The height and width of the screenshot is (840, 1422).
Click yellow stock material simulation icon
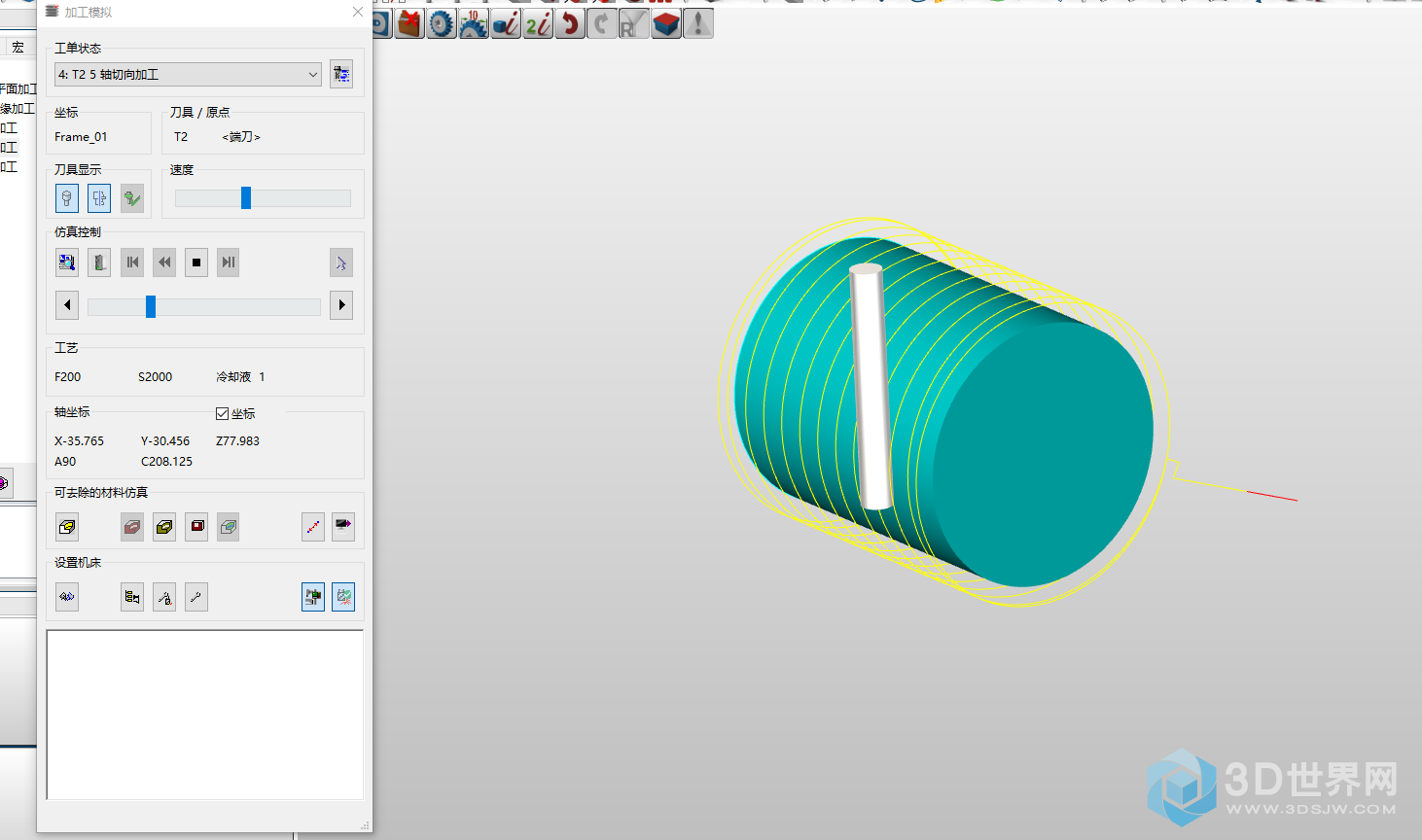(67, 527)
